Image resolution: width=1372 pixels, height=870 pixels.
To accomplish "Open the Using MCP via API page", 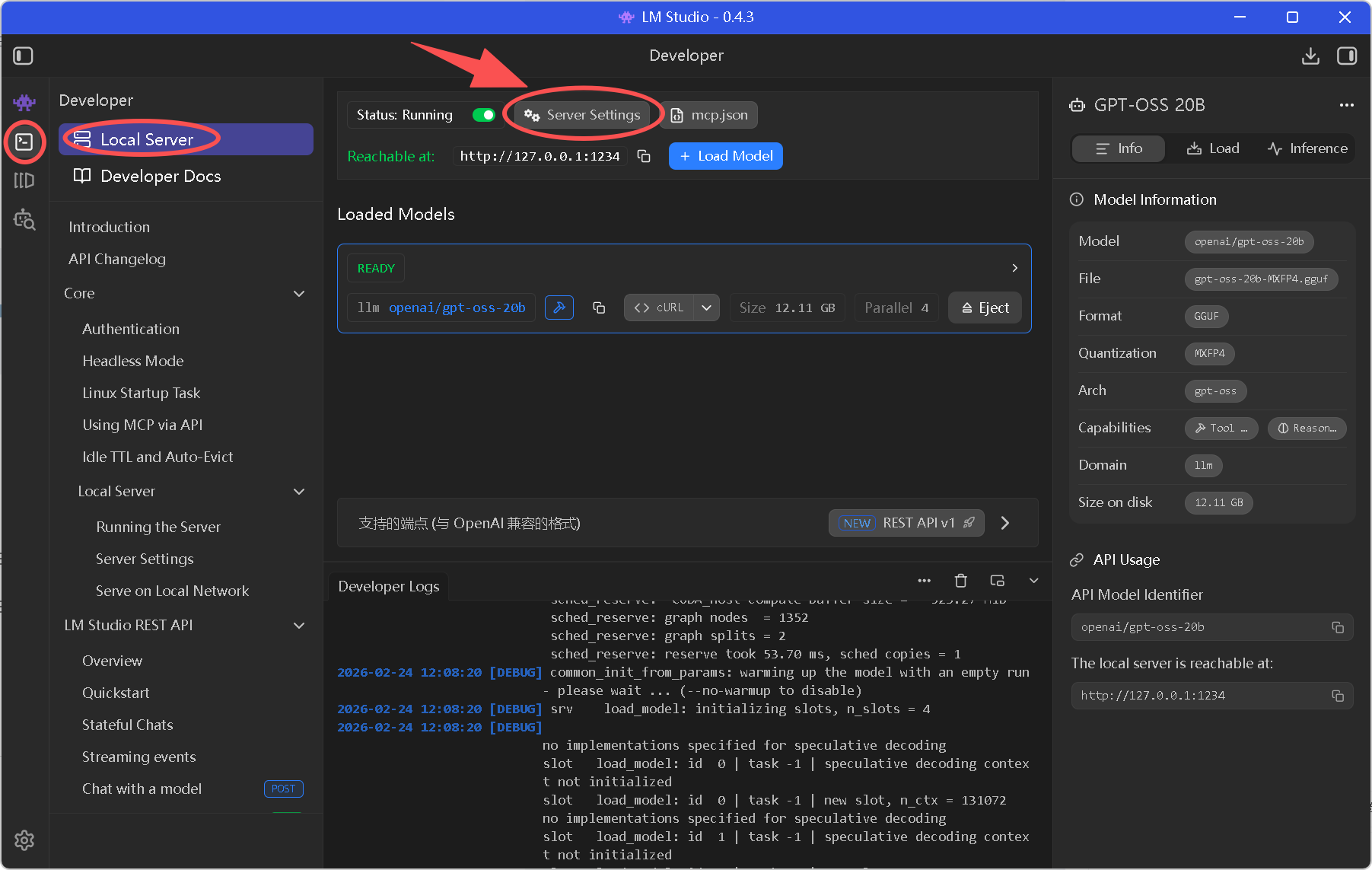I will (x=142, y=425).
